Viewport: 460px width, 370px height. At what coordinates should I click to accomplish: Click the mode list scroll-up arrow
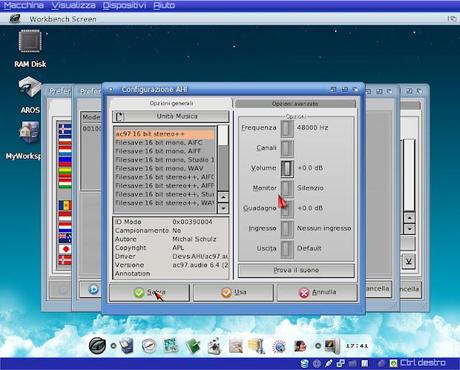tap(223, 197)
